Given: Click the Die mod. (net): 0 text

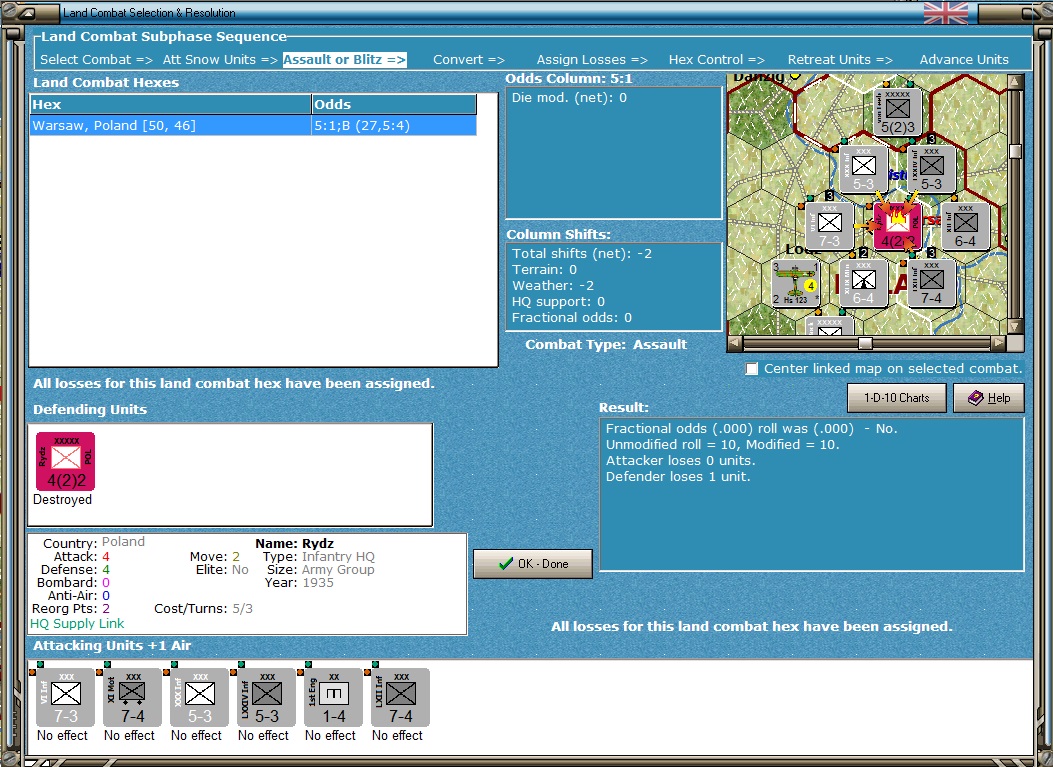Looking at the screenshot, I should click(569, 97).
